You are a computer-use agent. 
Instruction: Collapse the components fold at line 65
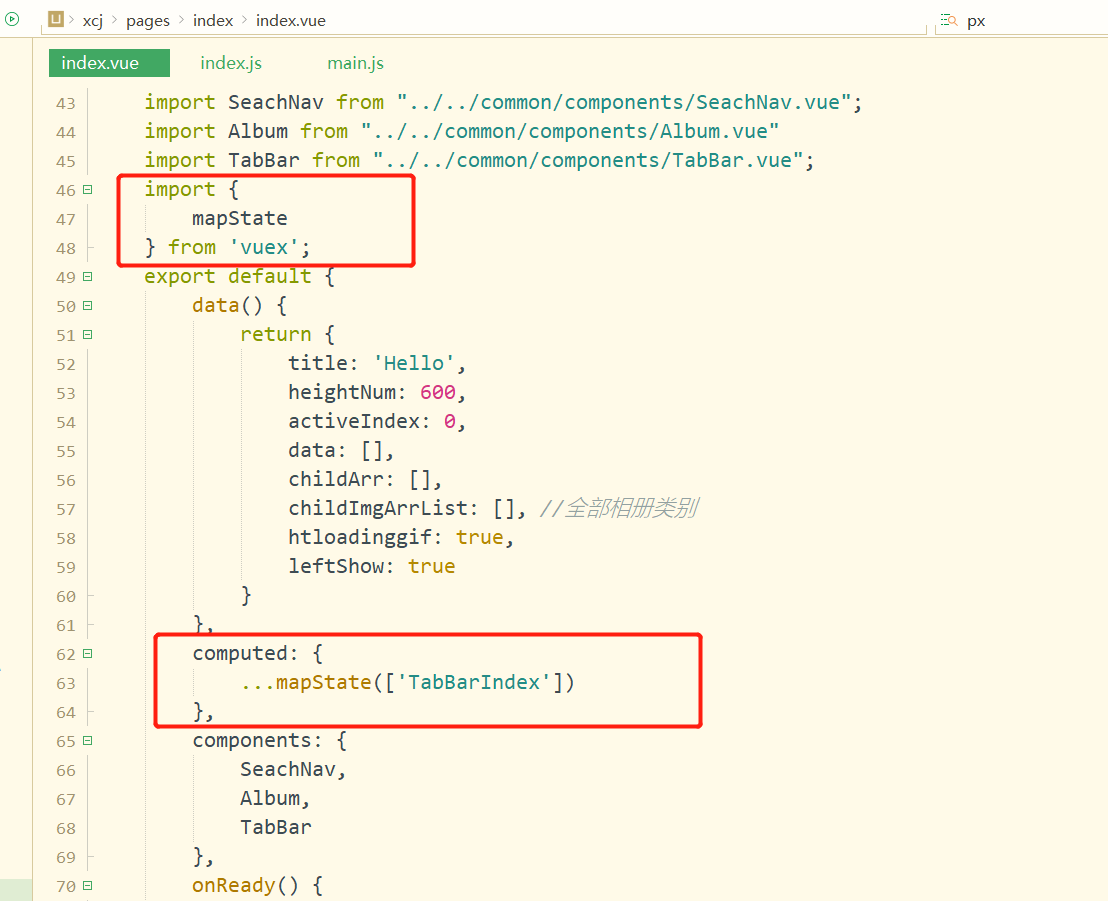point(88,741)
